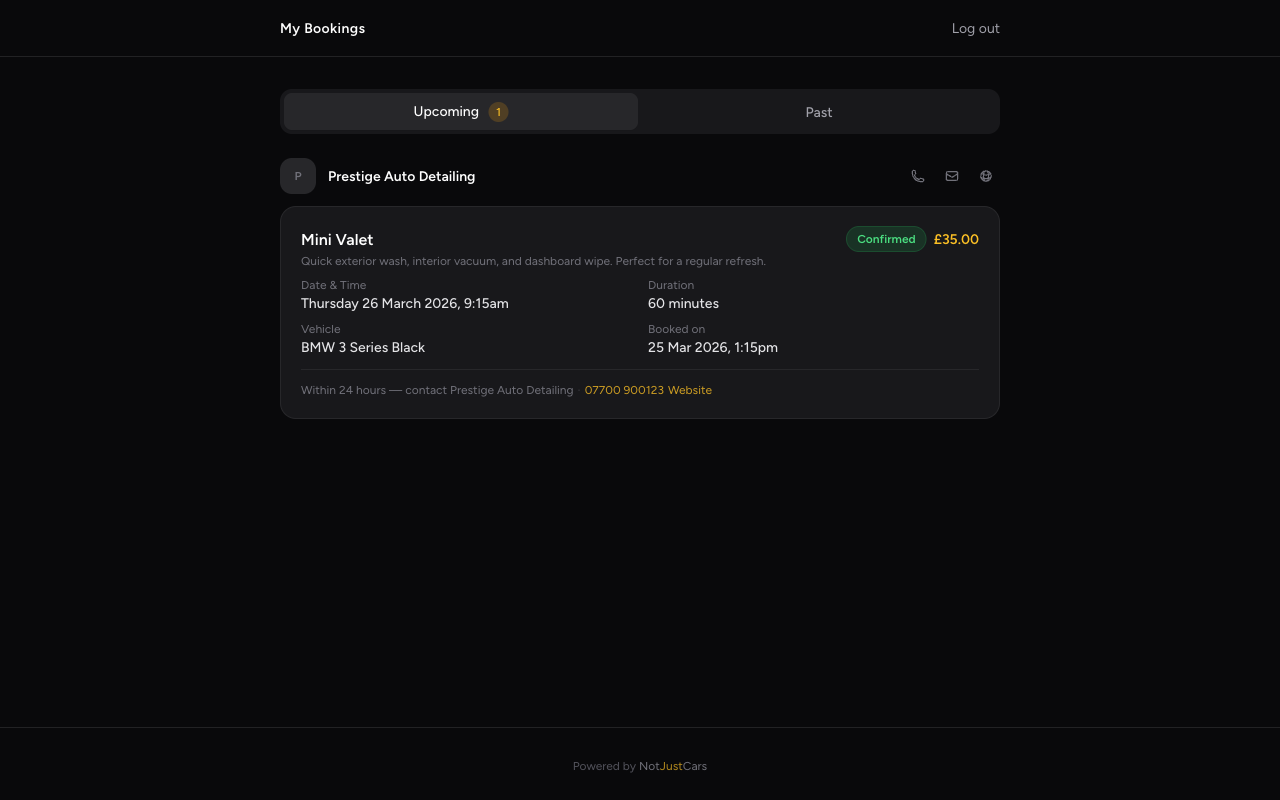
Task: Click the Prestige Auto Detailing business name
Action: tap(401, 176)
